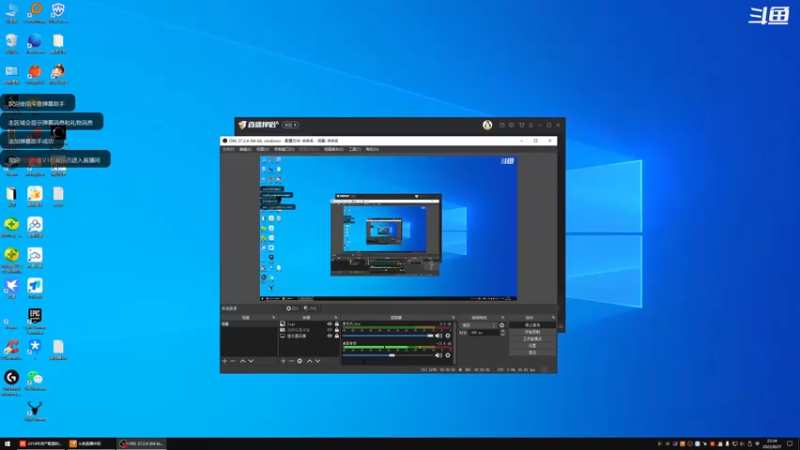Toggle lock on display capture source
This screenshot has width=800, height=450.
click(x=337, y=336)
